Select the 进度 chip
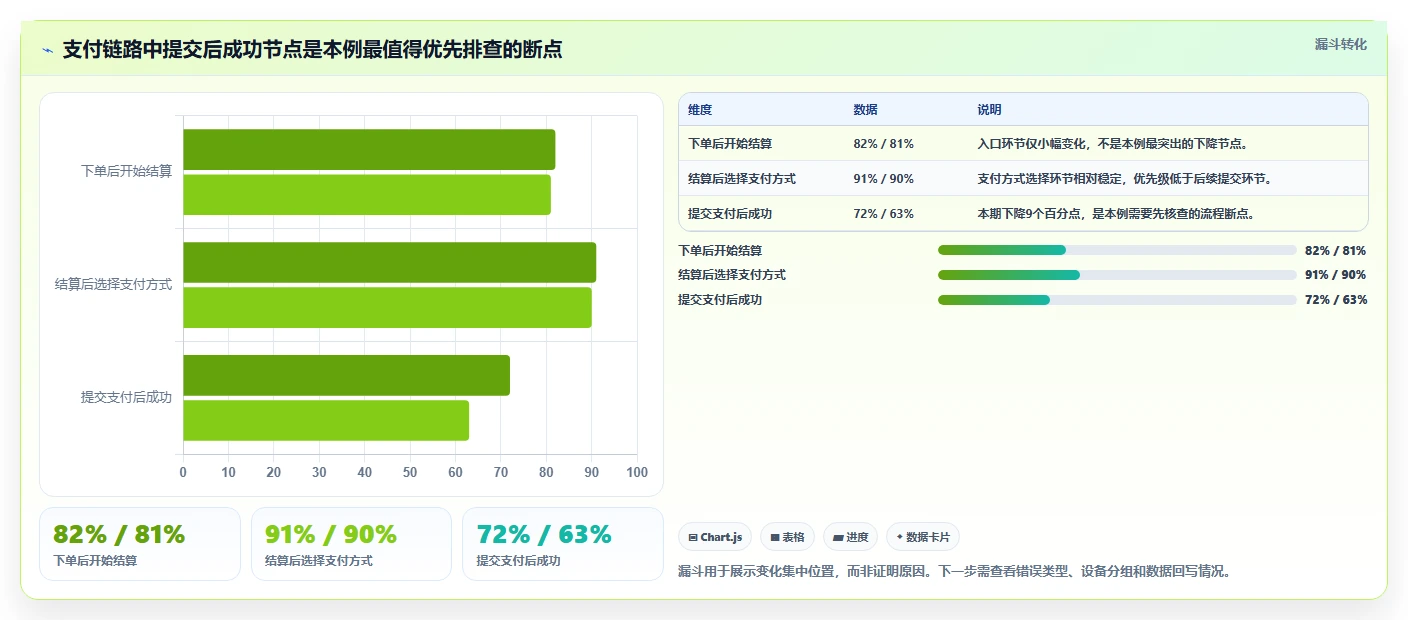 click(850, 537)
